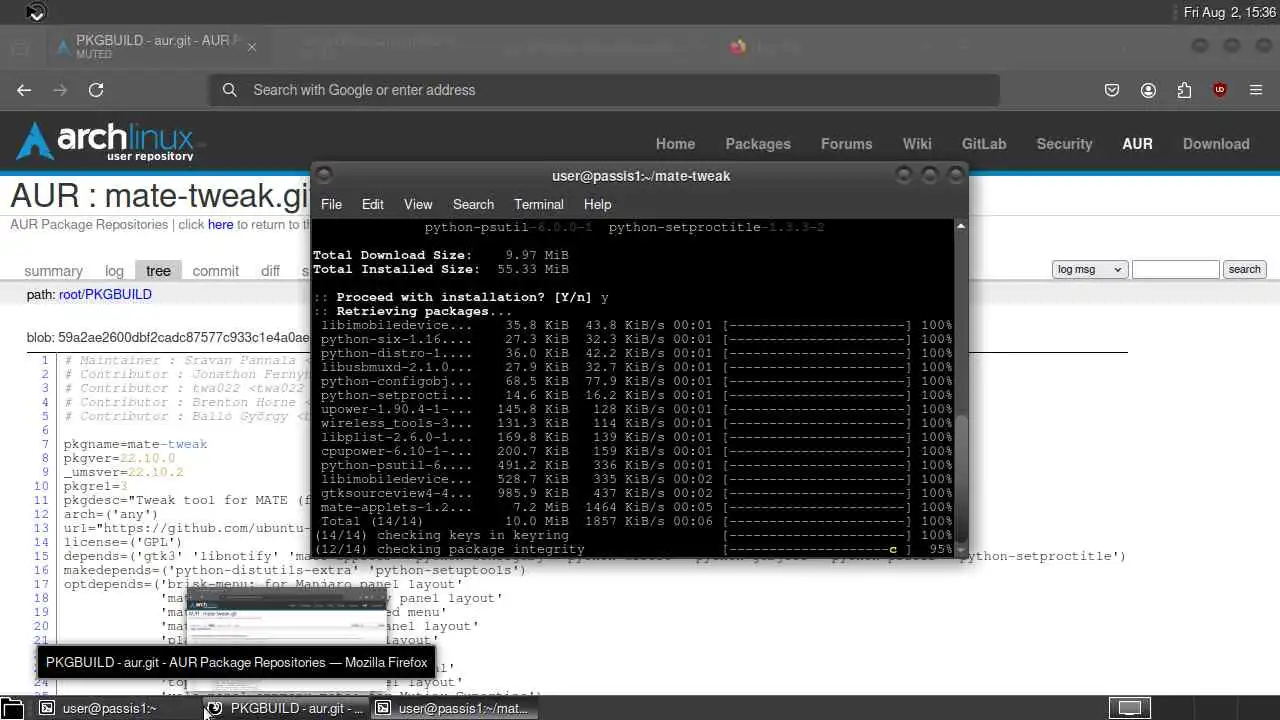Click the terminal scrollbar down arrow
The width and height of the screenshot is (1280, 720).
point(961,550)
